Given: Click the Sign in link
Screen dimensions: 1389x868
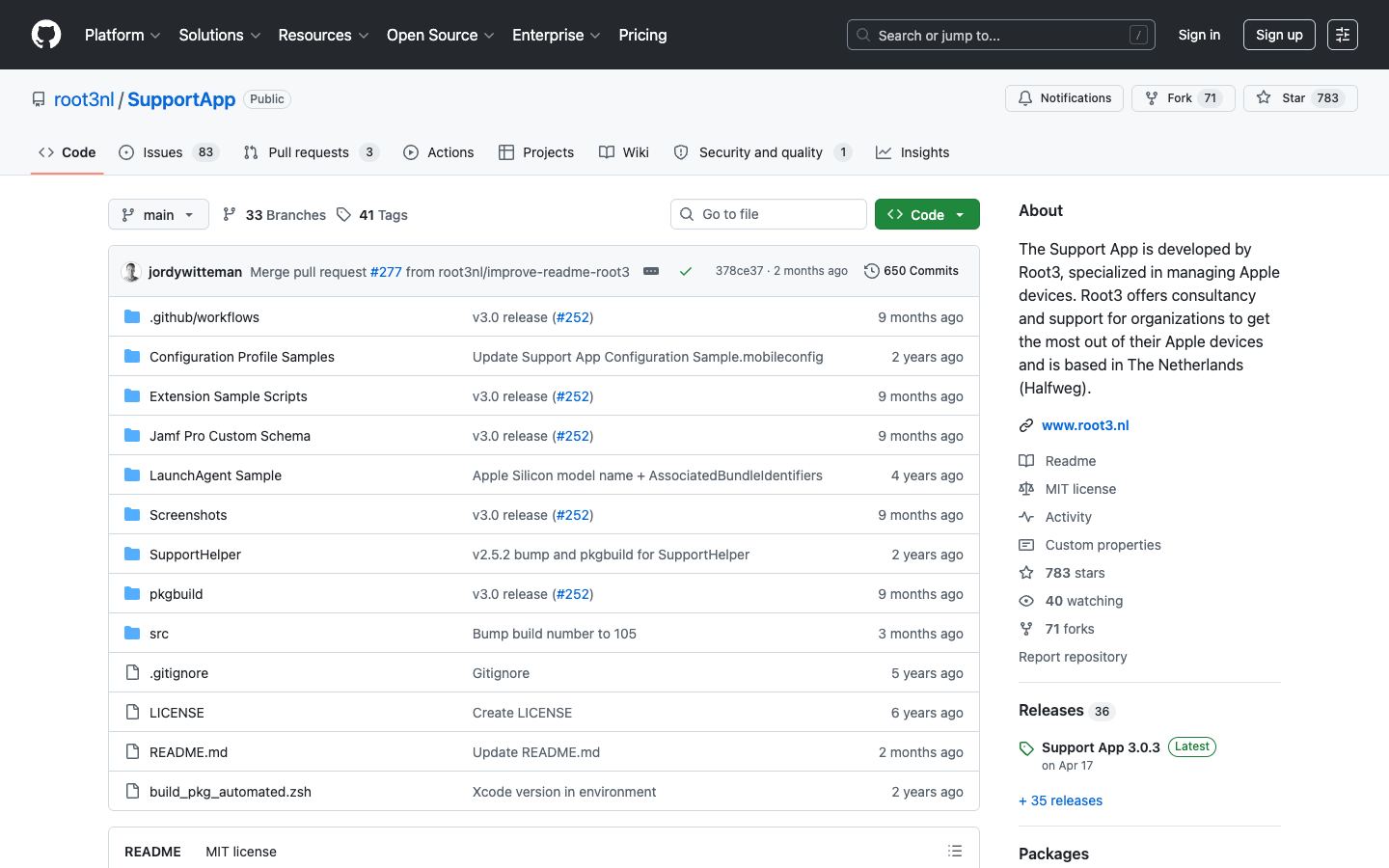Looking at the screenshot, I should point(1199,35).
